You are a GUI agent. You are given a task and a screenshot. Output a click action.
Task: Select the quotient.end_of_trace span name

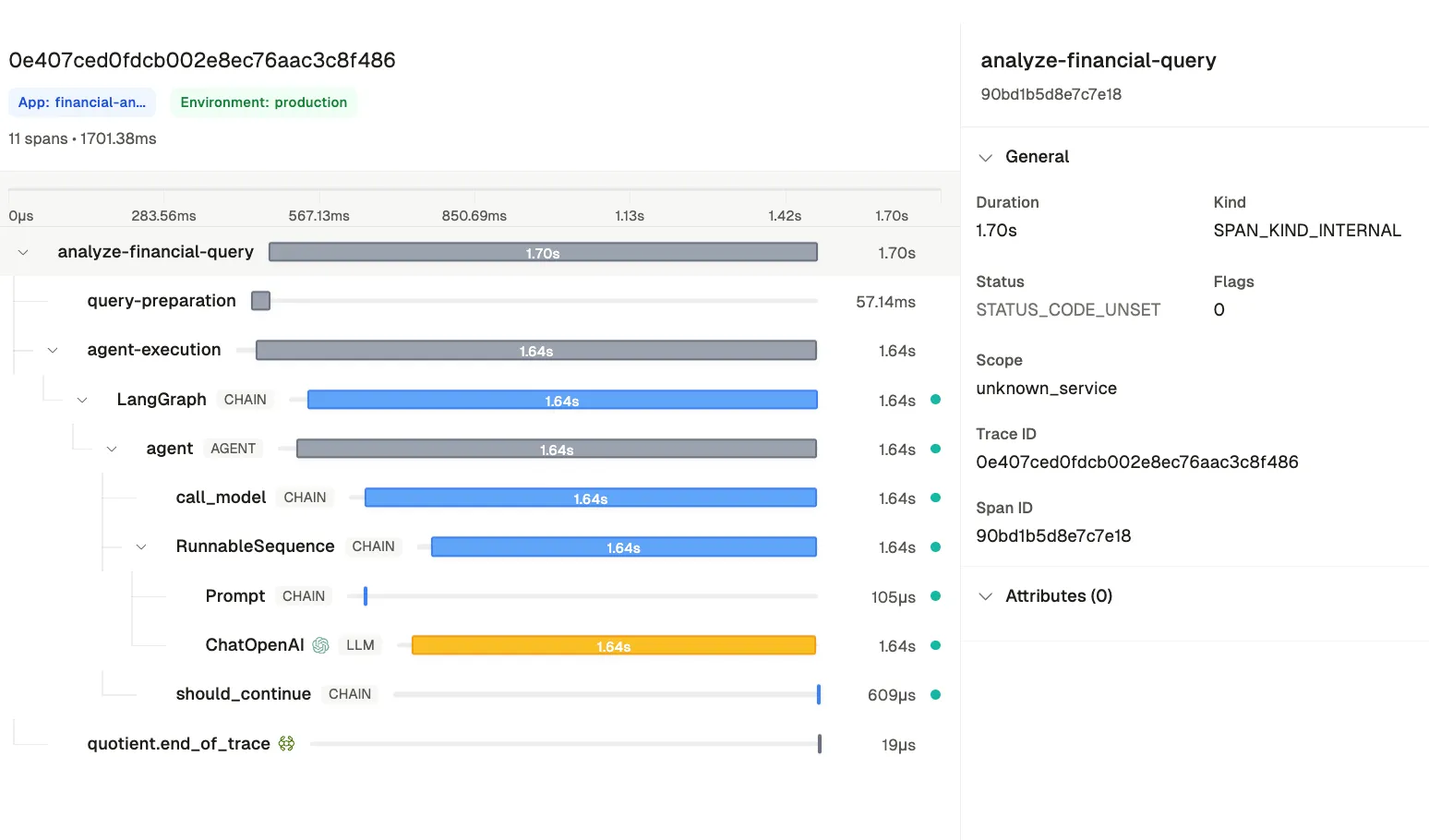tap(179, 743)
